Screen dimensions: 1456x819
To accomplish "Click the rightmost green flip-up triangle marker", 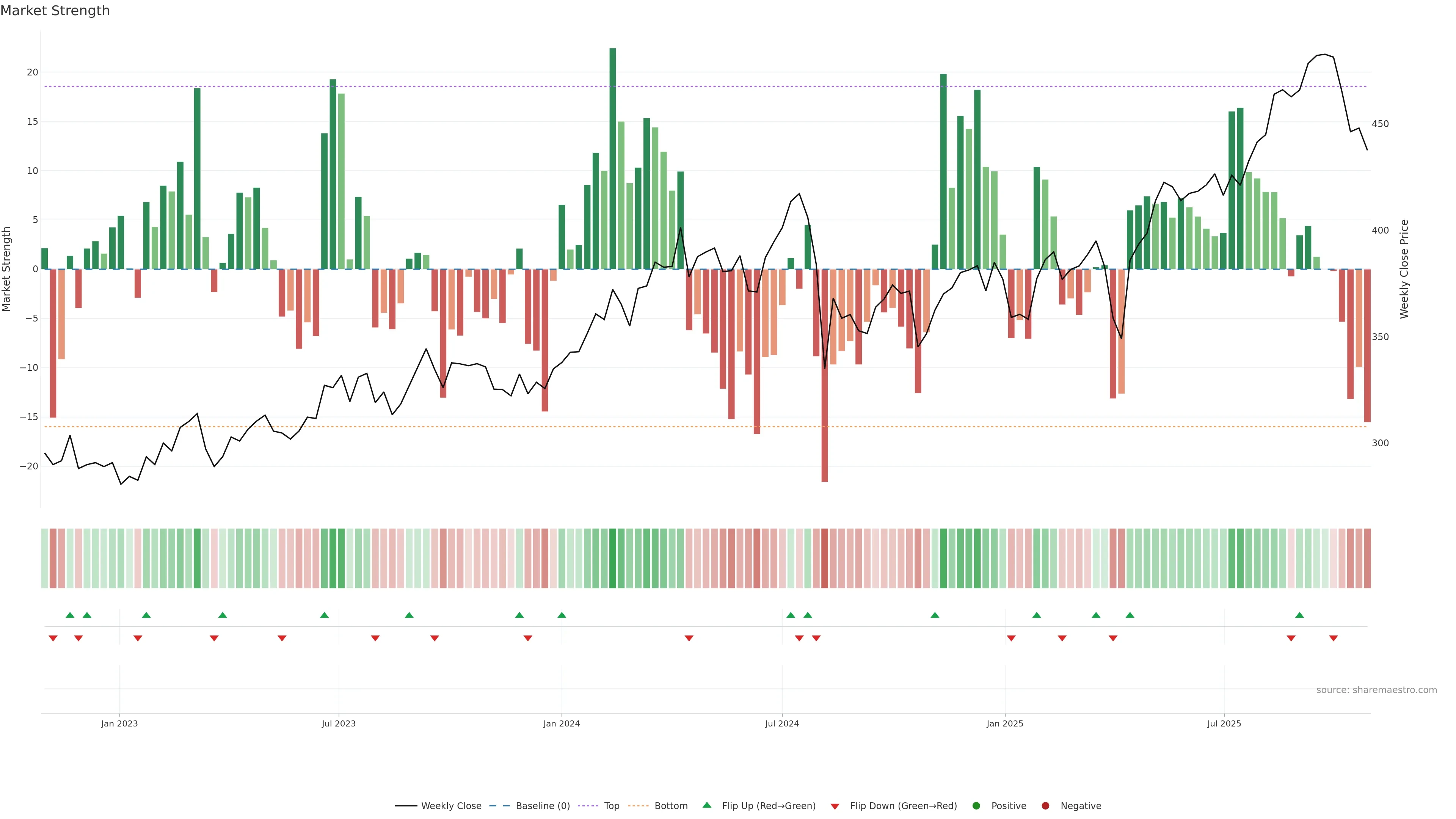I will coord(1299,615).
